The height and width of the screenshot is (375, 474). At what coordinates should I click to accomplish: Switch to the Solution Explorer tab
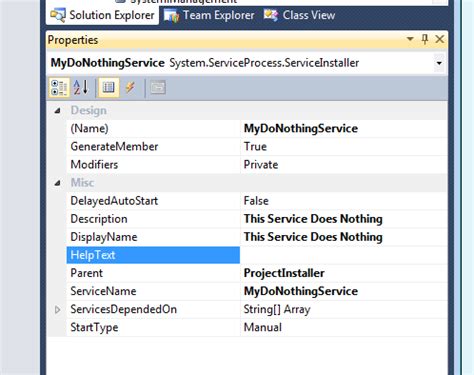coord(102,15)
